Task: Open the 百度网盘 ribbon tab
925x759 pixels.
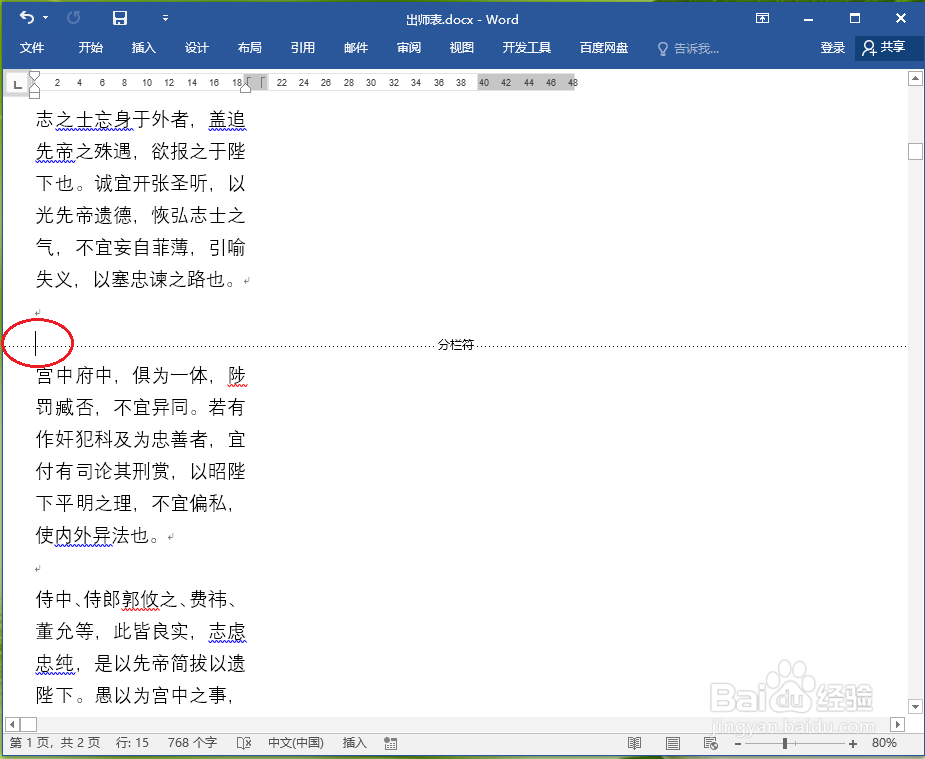Action: click(603, 47)
